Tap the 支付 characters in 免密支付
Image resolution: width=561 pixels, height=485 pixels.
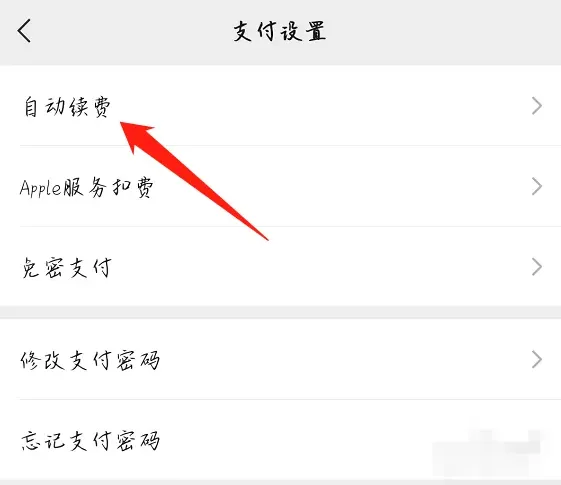[x=90, y=268]
